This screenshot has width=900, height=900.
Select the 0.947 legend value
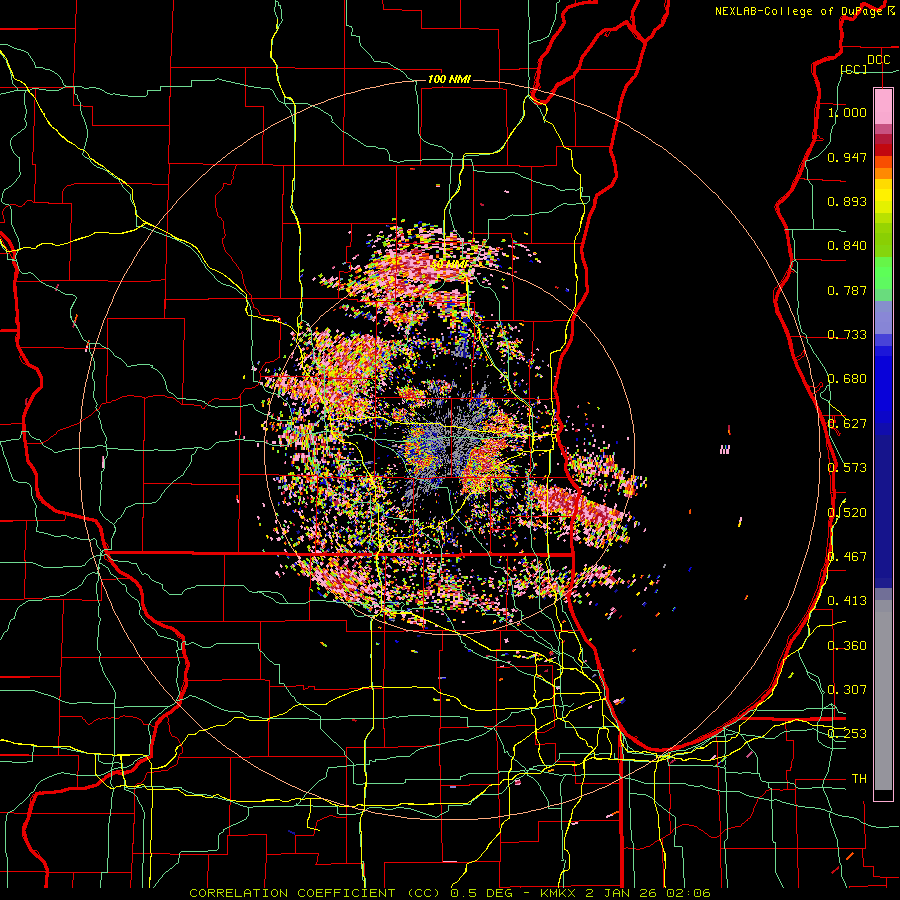pos(847,157)
